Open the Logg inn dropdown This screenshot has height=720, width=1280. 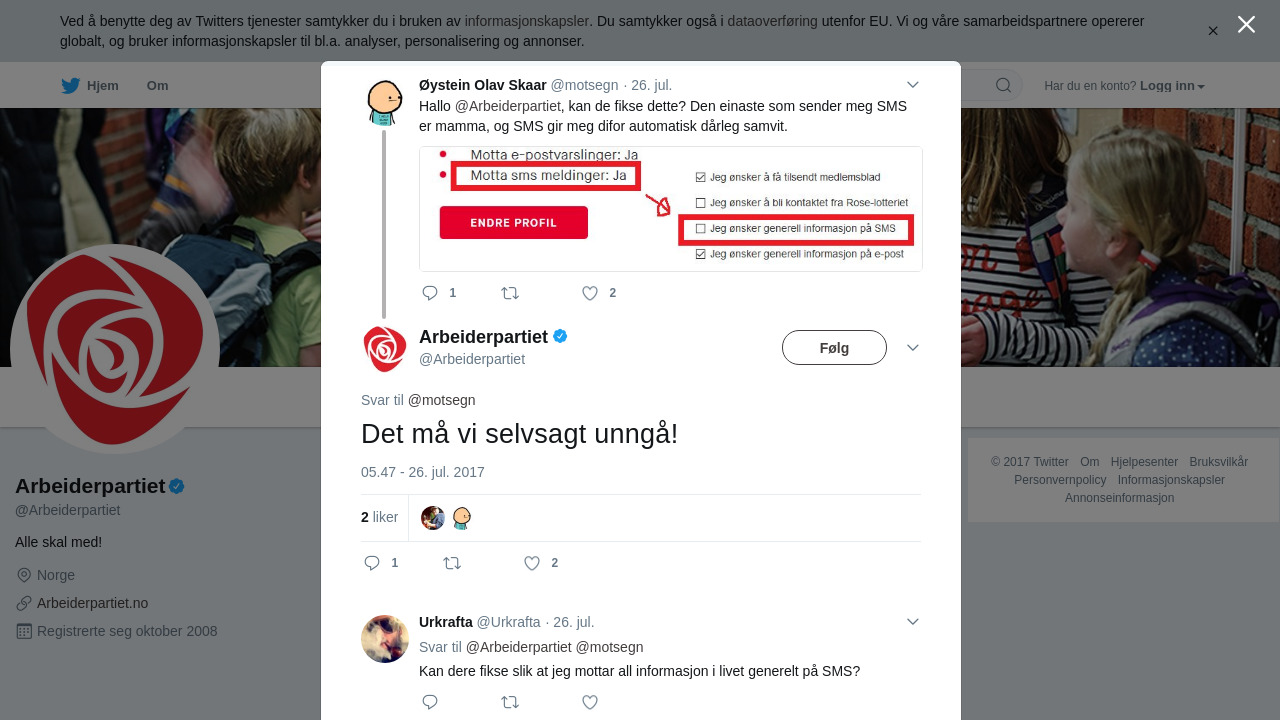coord(1172,86)
